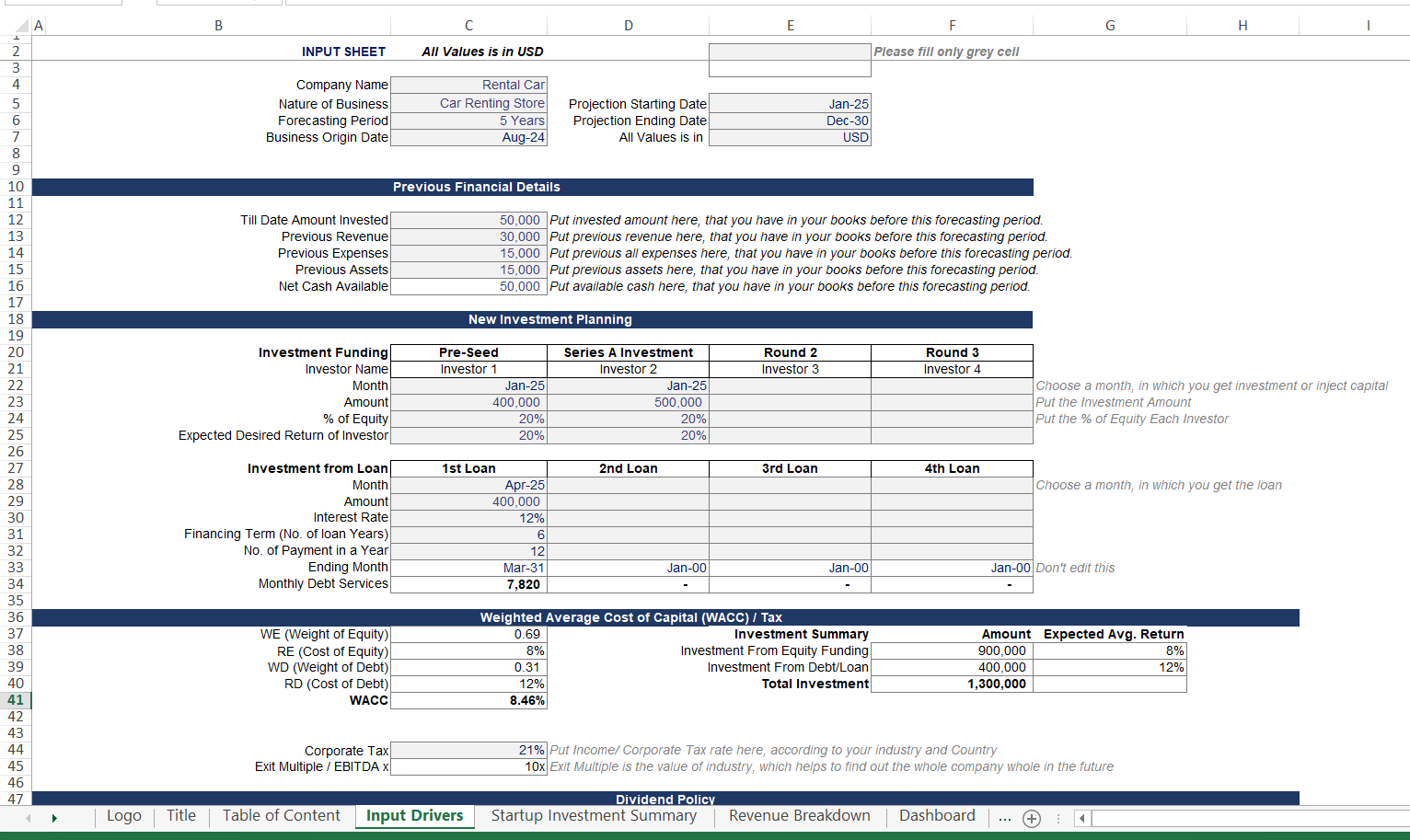Click 'Please fill only grey cell' note
Image resolution: width=1410 pixels, height=840 pixels.
[946, 52]
